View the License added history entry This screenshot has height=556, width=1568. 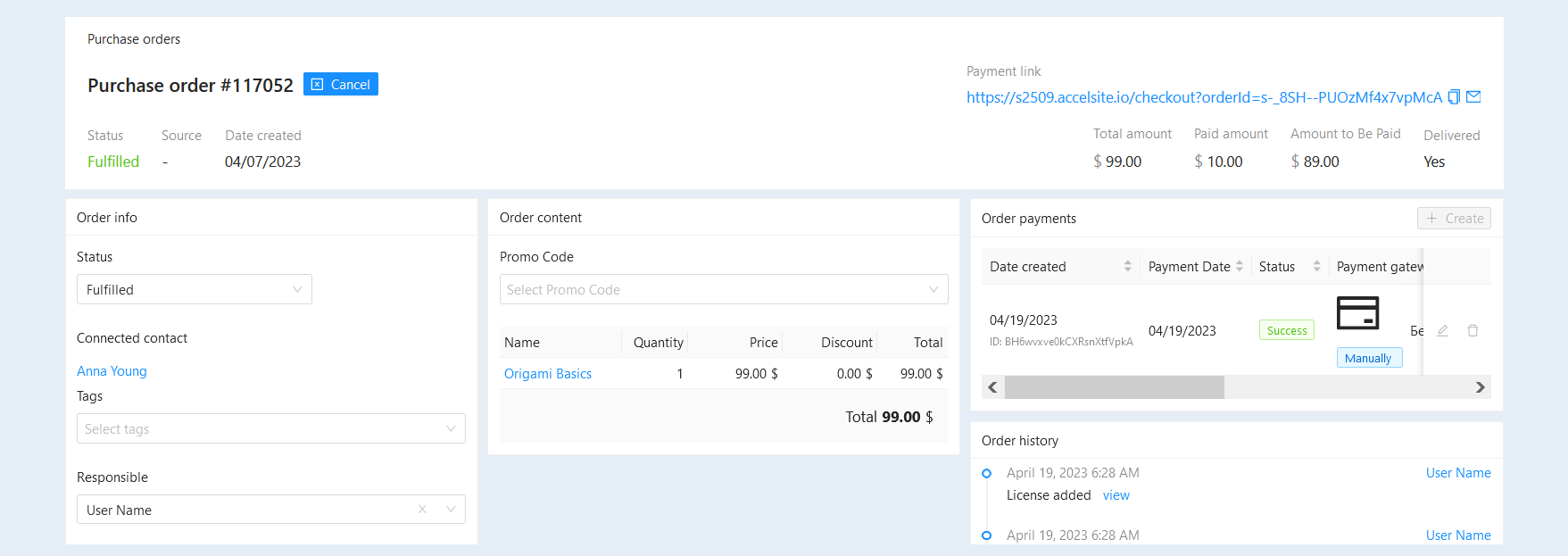pyautogui.click(x=1116, y=495)
